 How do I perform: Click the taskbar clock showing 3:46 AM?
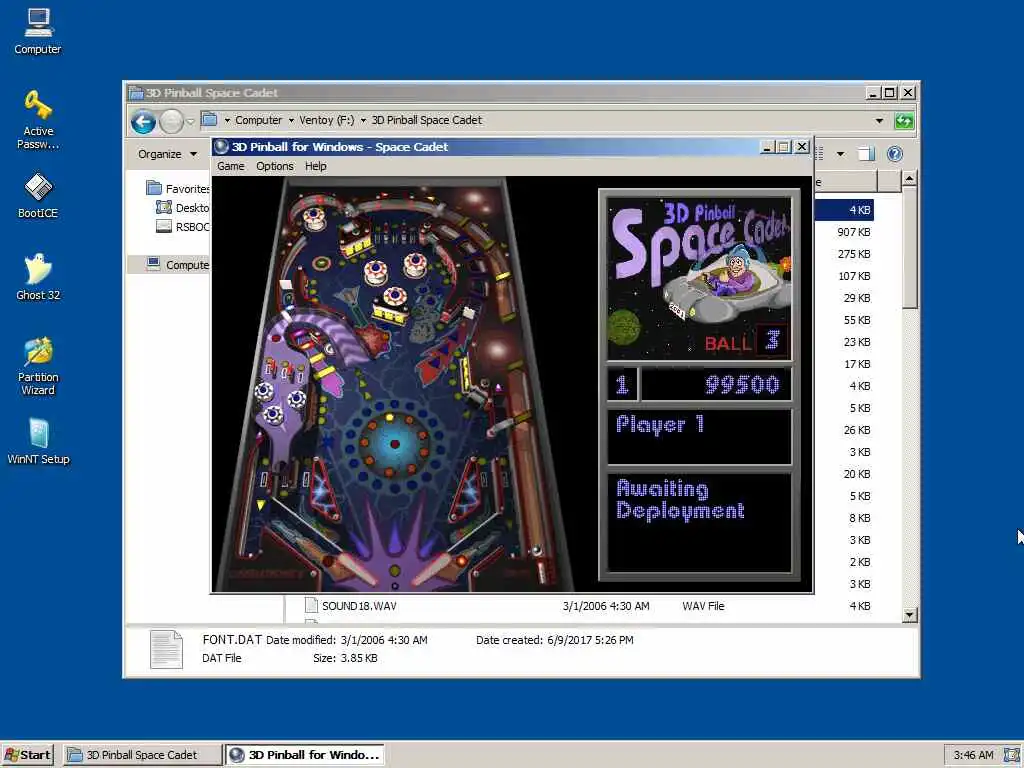click(973, 755)
